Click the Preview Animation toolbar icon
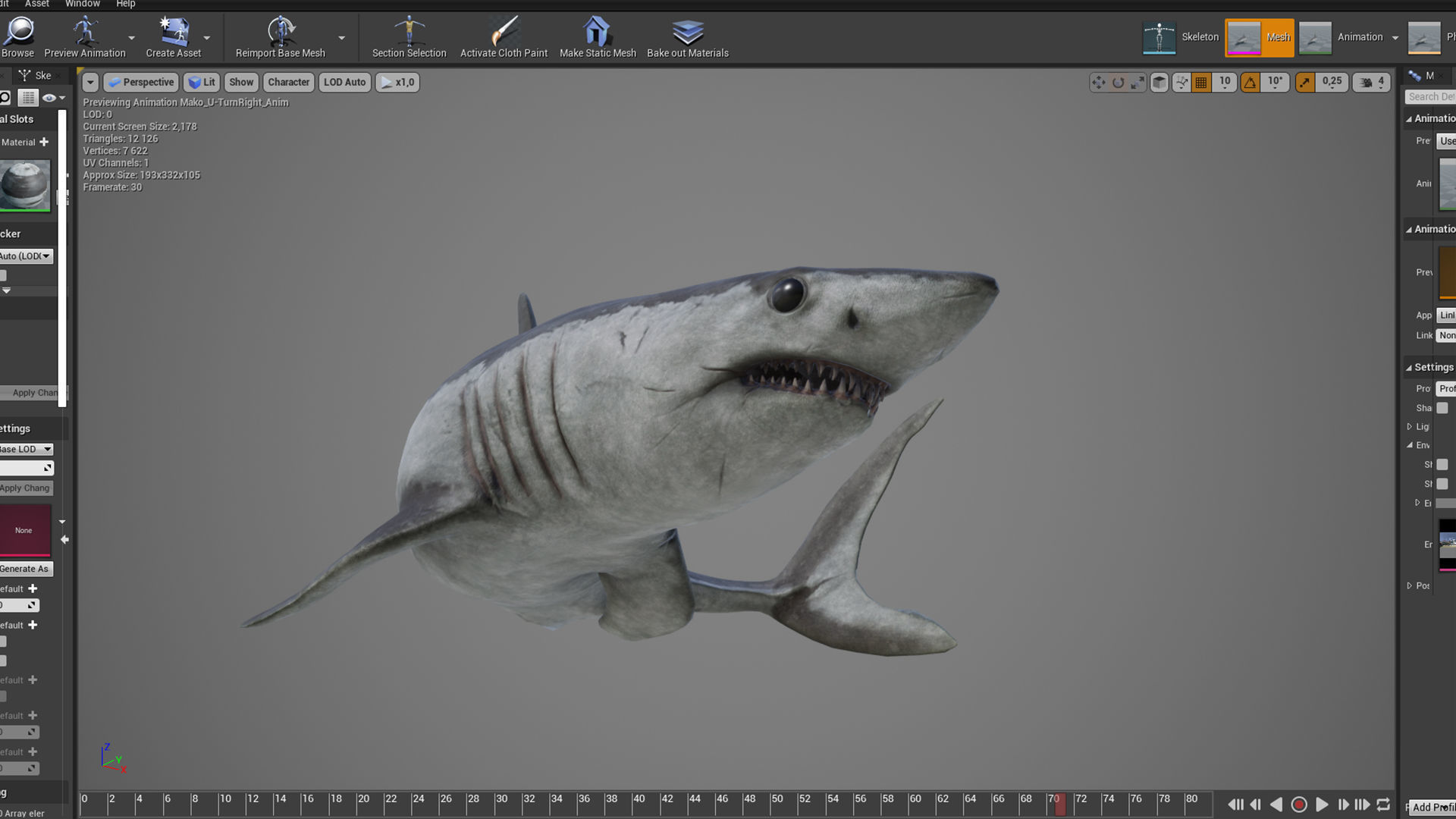The height and width of the screenshot is (819, 1456). coord(84,33)
